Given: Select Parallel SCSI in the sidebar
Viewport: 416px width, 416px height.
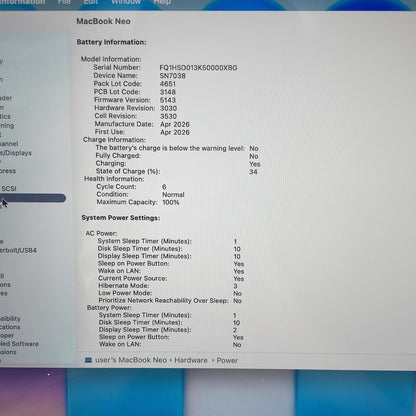Looking at the screenshot, I should [8, 189].
